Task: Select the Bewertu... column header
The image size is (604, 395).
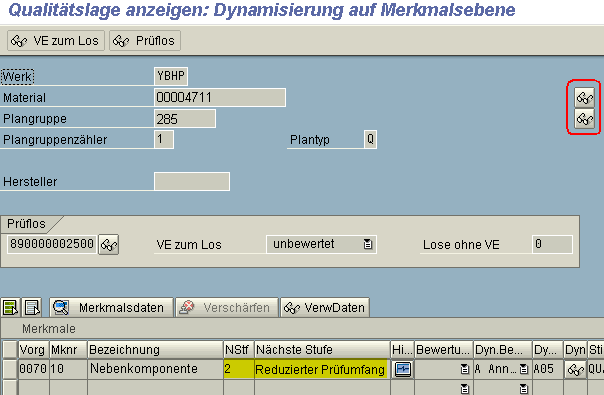Action: [x=444, y=350]
